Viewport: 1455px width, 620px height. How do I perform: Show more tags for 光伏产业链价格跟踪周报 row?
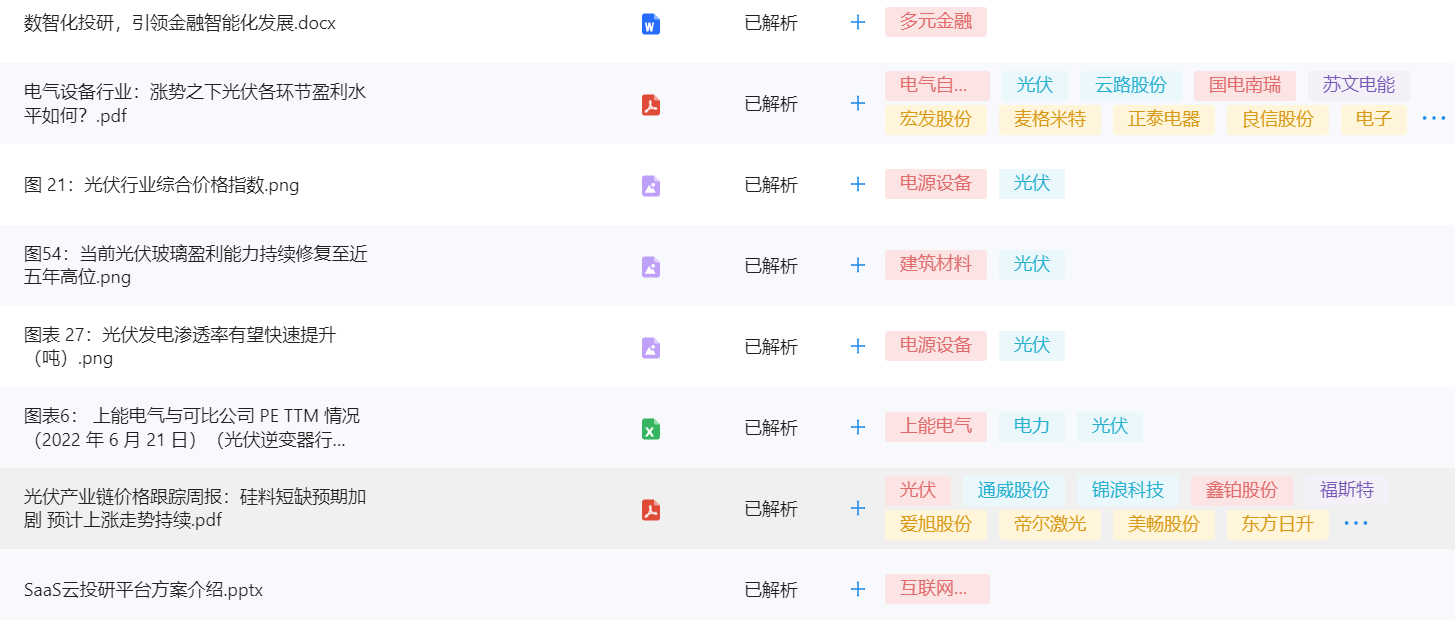(1355, 524)
